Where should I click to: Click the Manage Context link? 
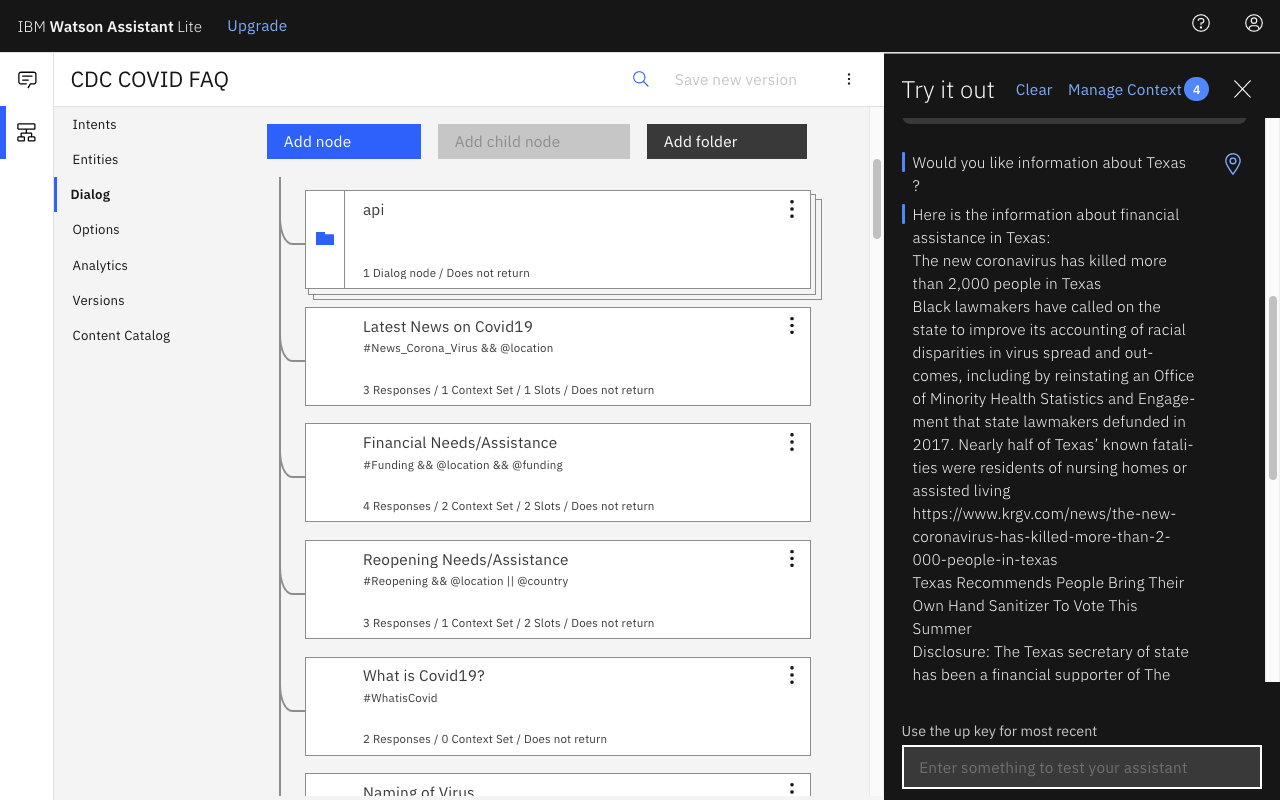click(1125, 89)
